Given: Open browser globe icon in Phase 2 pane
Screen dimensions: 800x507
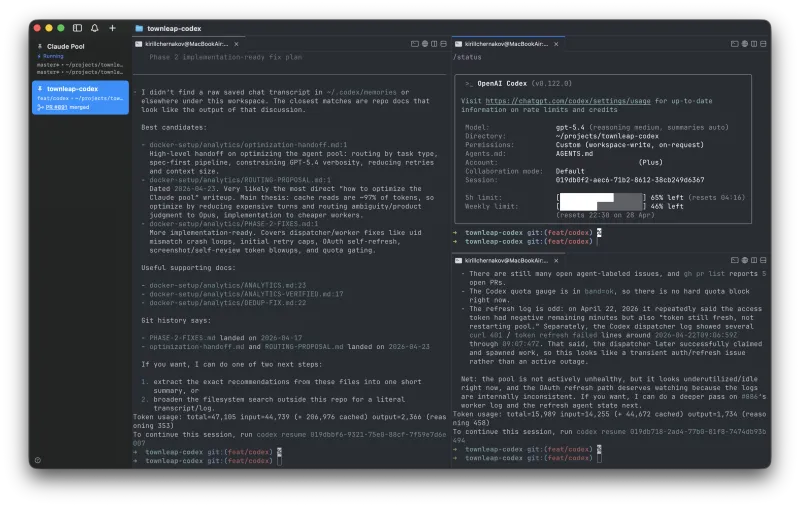Looking at the screenshot, I should 424,44.
